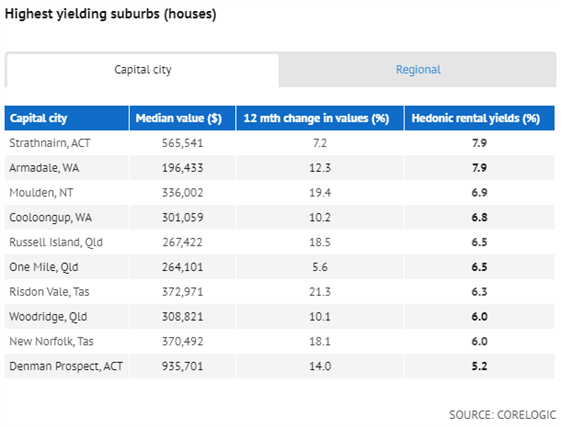The width and height of the screenshot is (561, 428).
Task: Click the 935,701 median value cell
Action: point(182,366)
